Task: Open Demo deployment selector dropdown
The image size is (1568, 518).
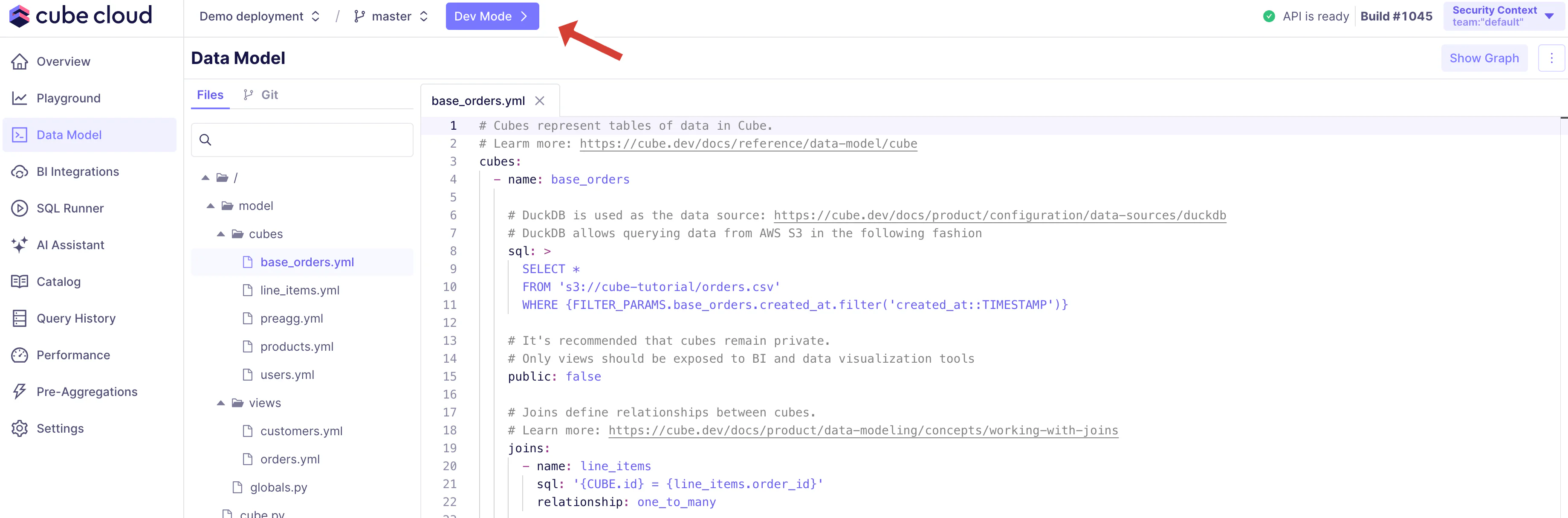Action: point(259,17)
